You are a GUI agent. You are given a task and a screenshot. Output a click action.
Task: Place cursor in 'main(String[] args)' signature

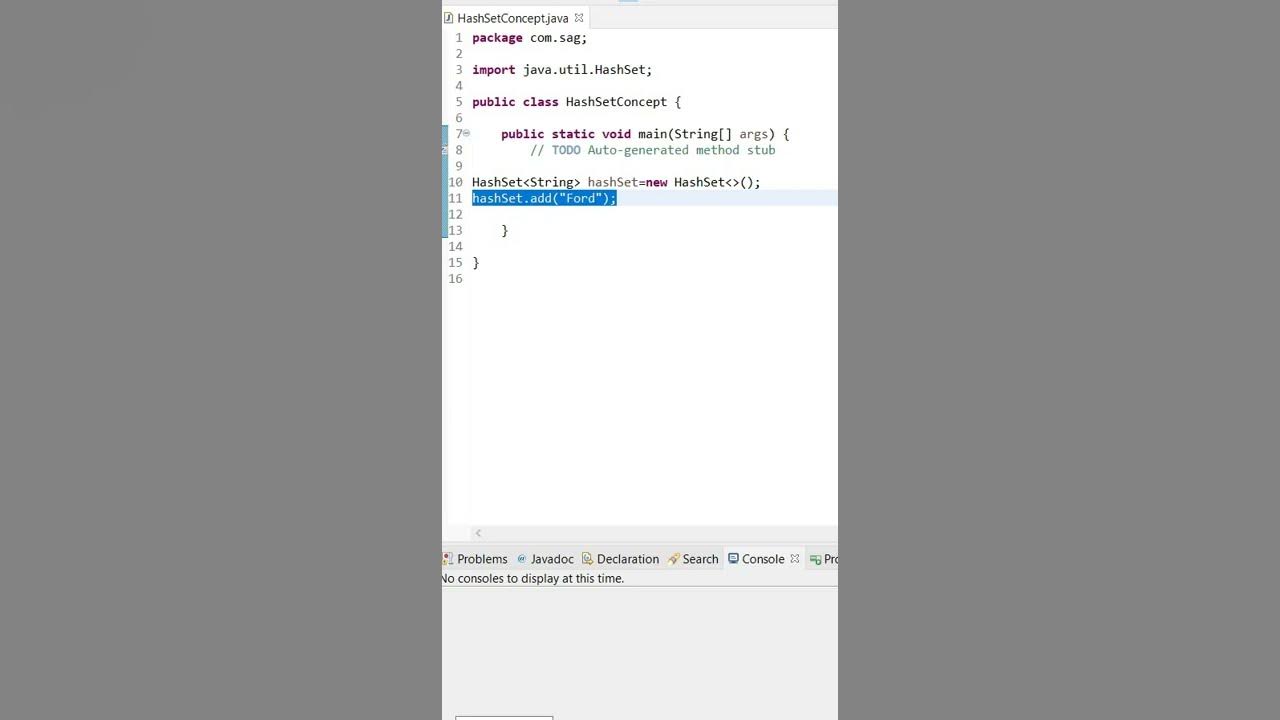click(x=706, y=134)
